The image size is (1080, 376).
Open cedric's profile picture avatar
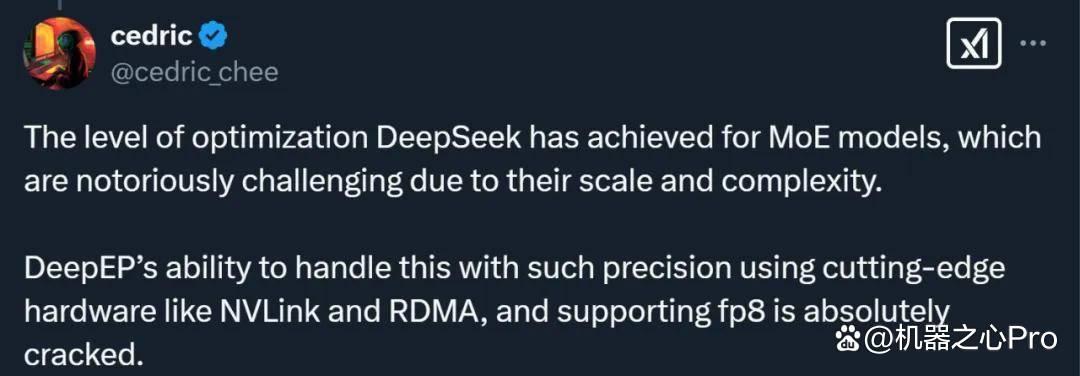59,53
